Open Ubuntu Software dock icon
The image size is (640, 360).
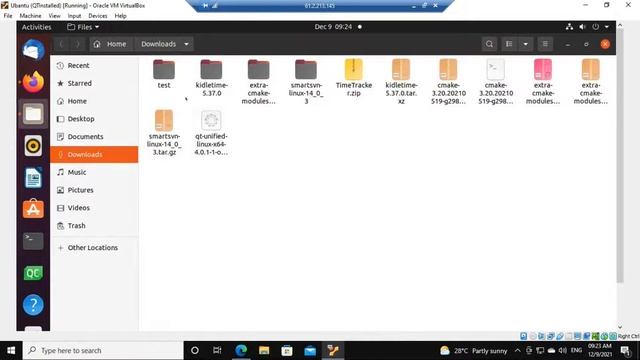[x=33, y=209]
